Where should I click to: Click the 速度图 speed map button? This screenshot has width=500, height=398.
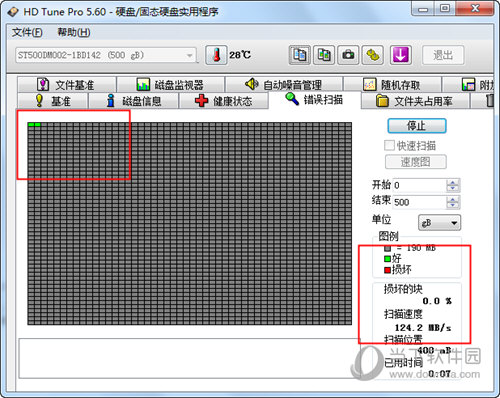(416, 162)
